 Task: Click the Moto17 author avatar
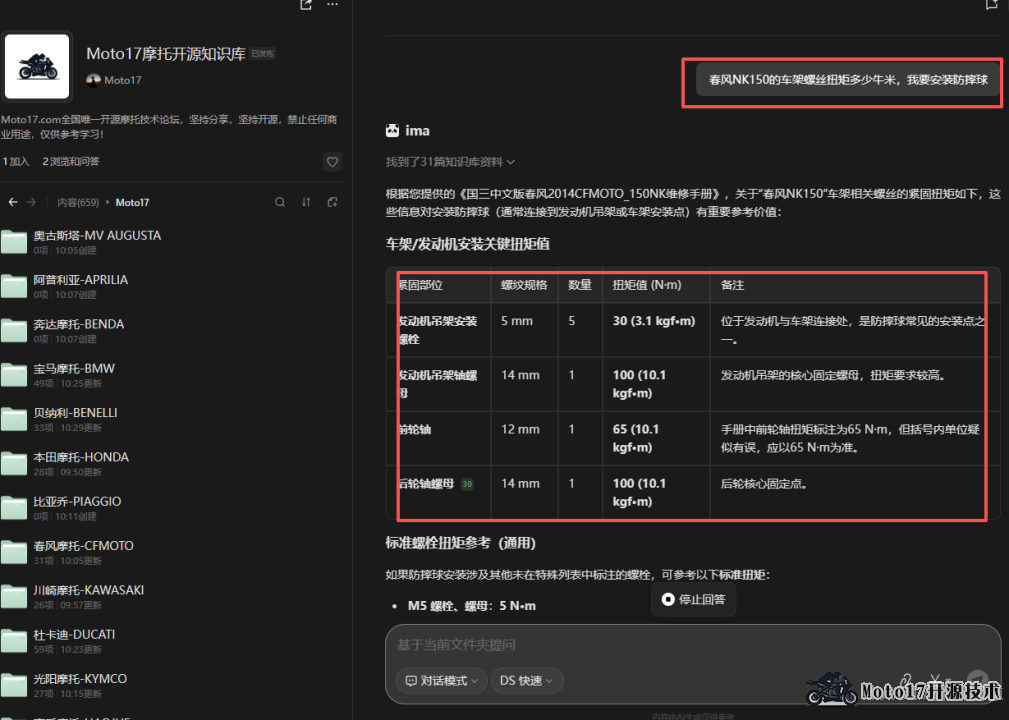coord(93,80)
